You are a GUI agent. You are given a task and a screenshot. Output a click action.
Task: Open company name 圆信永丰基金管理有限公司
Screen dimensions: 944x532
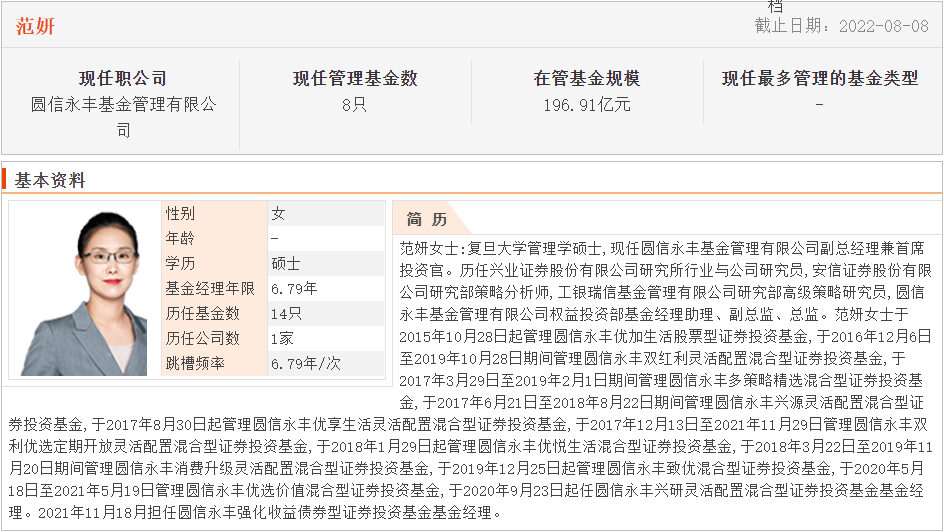click(123, 117)
